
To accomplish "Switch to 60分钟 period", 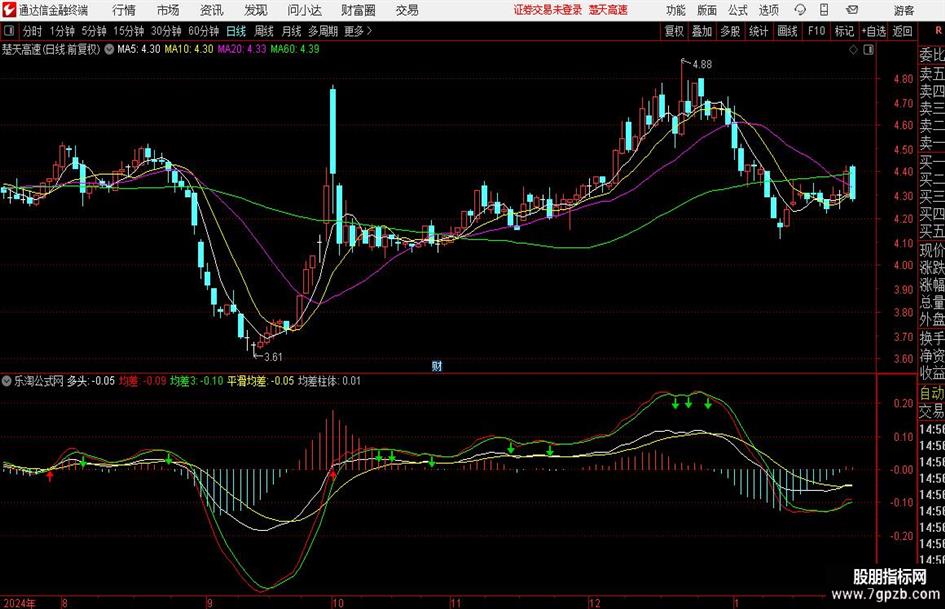I will pyautogui.click(x=204, y=31).
